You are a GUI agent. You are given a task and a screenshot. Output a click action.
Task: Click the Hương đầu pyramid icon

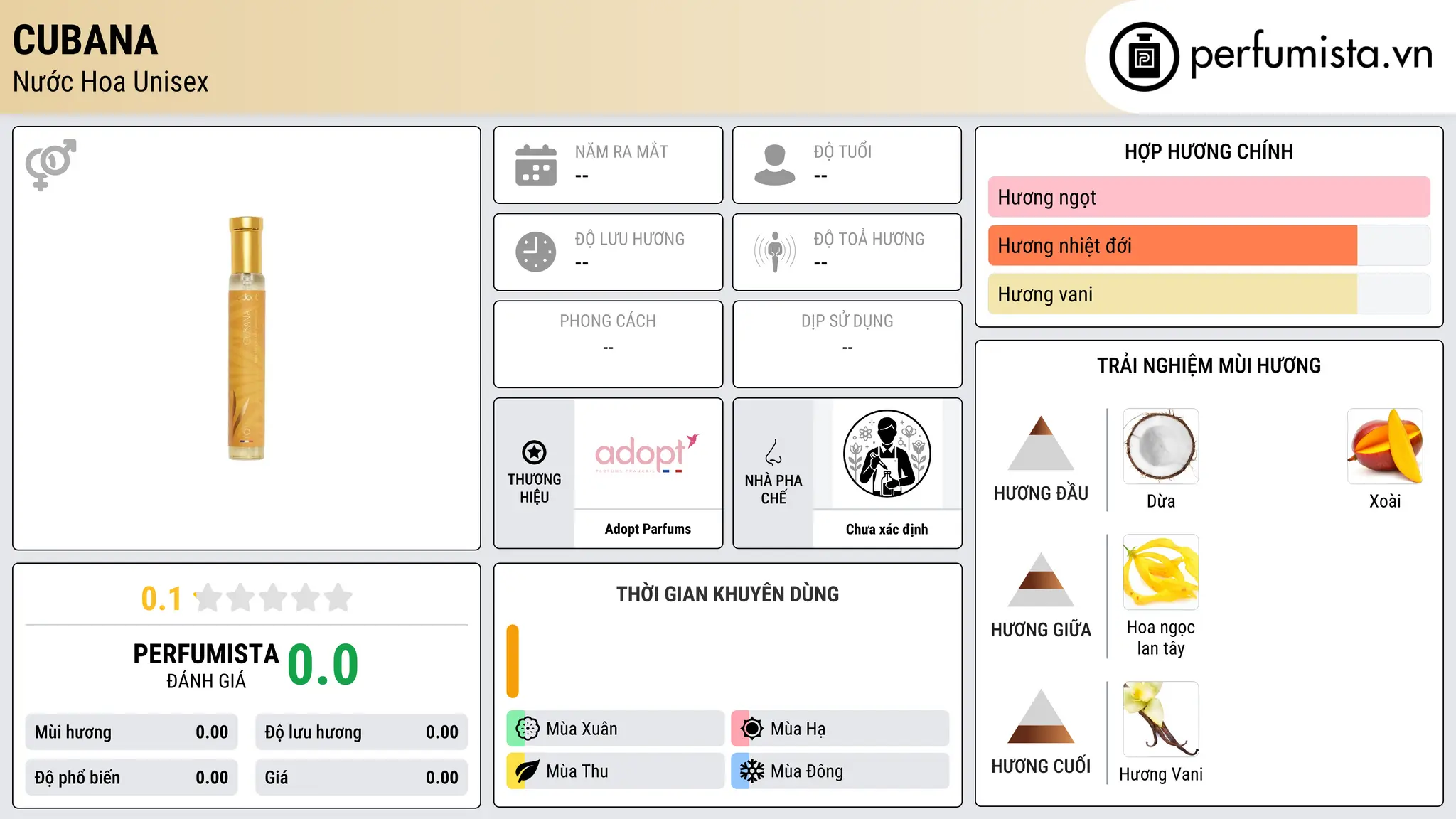tap(1041, 443)
